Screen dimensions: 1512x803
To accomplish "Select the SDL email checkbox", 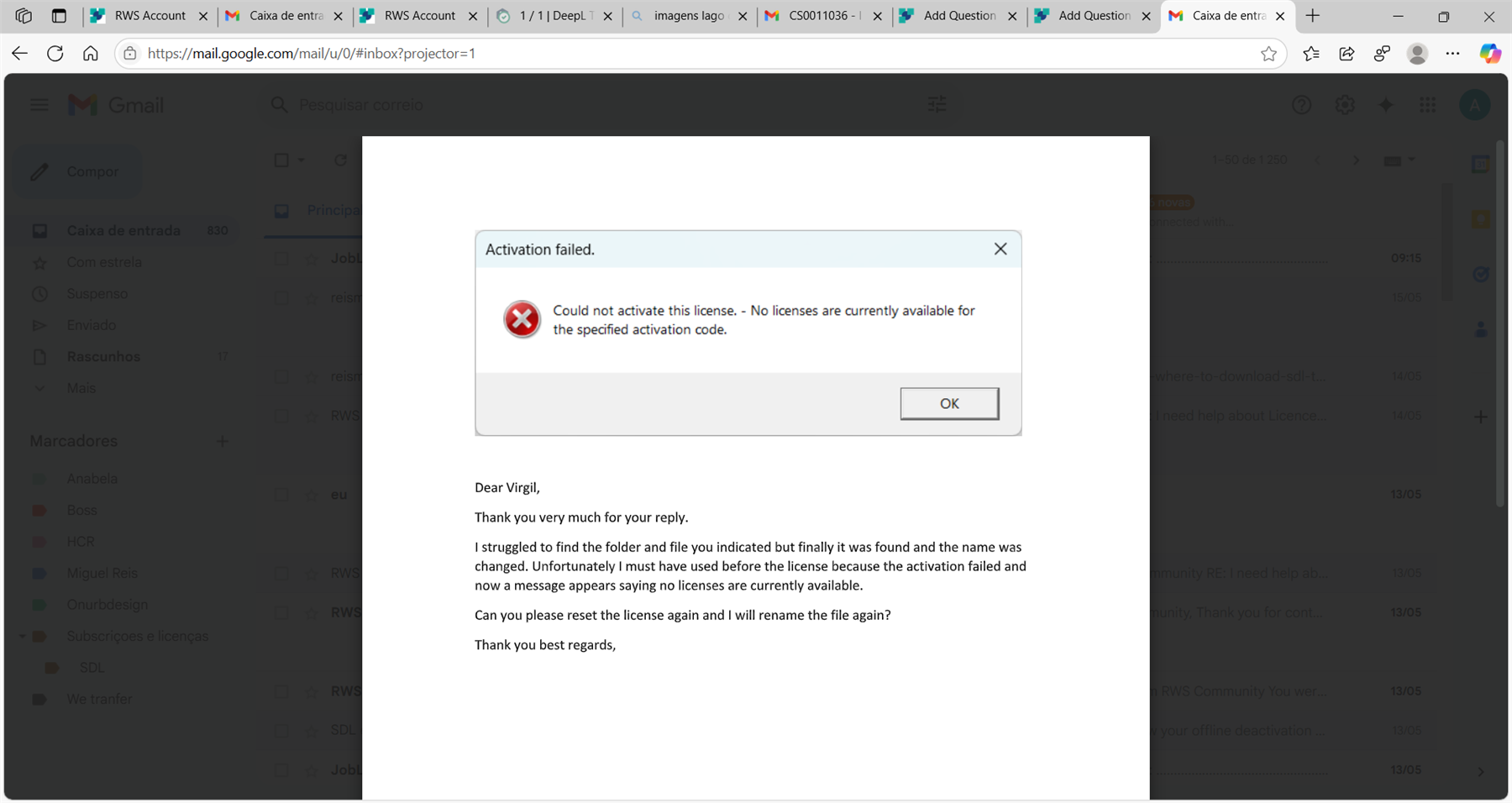I will coord(281,730).
